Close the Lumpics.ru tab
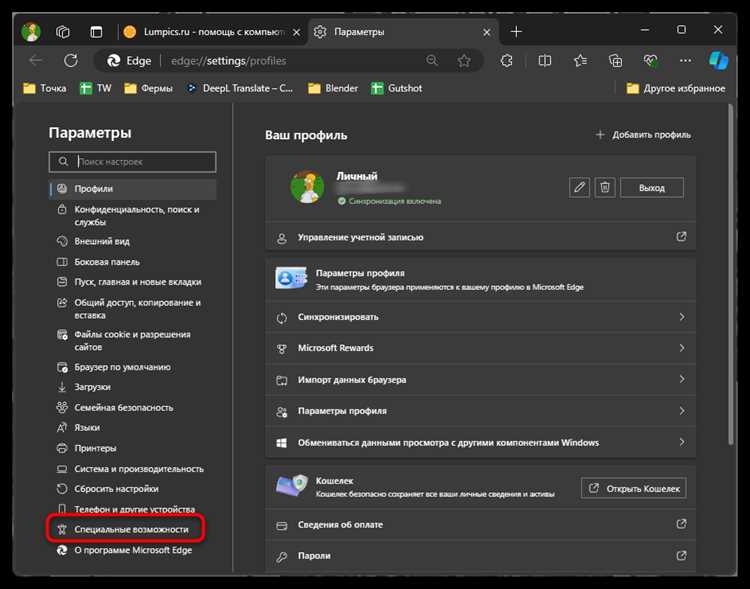Image resolution: width=750 pixels, height=589 pixels. pyautogui.click(x=297, y=32)
